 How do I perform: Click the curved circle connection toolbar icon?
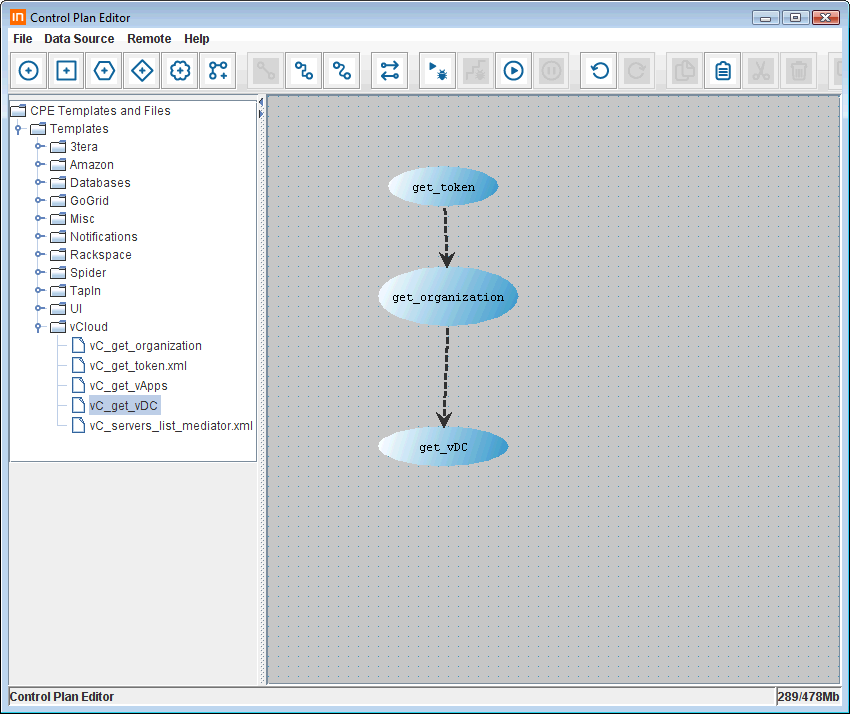pos(342,71)
